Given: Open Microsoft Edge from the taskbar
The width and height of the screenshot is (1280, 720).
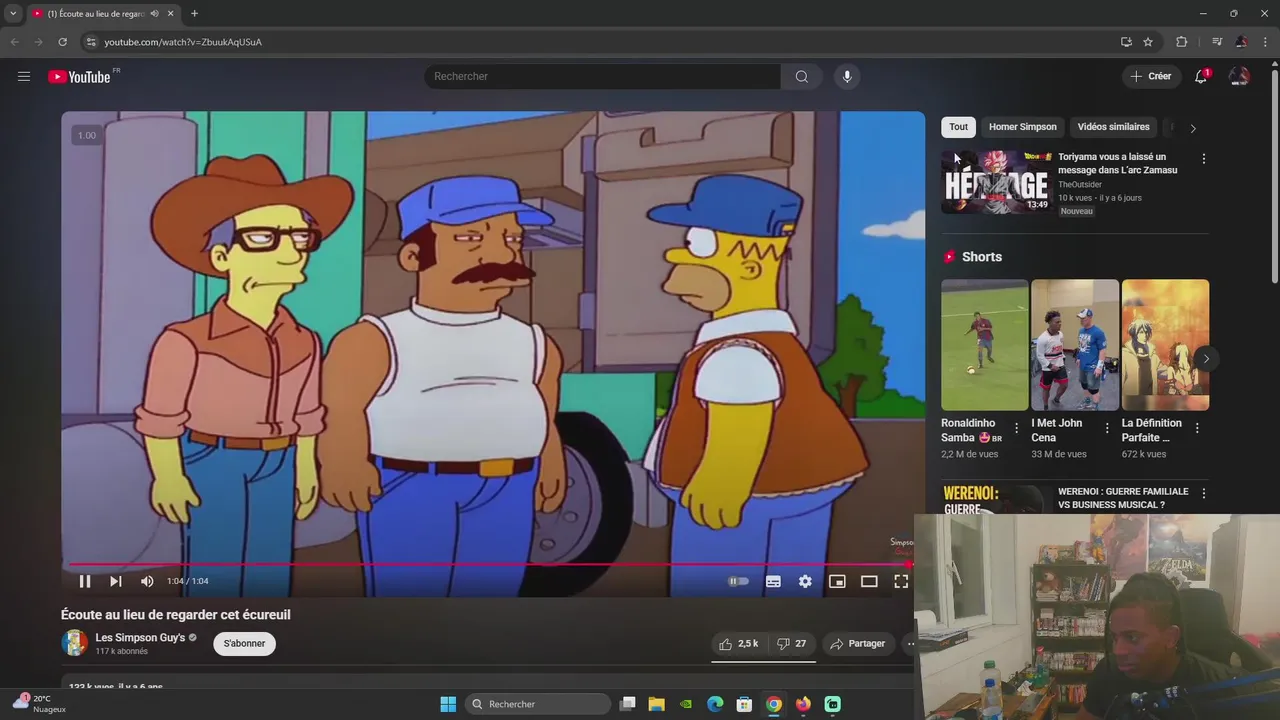Looking at the screenshot, I should tap(715, 704).
